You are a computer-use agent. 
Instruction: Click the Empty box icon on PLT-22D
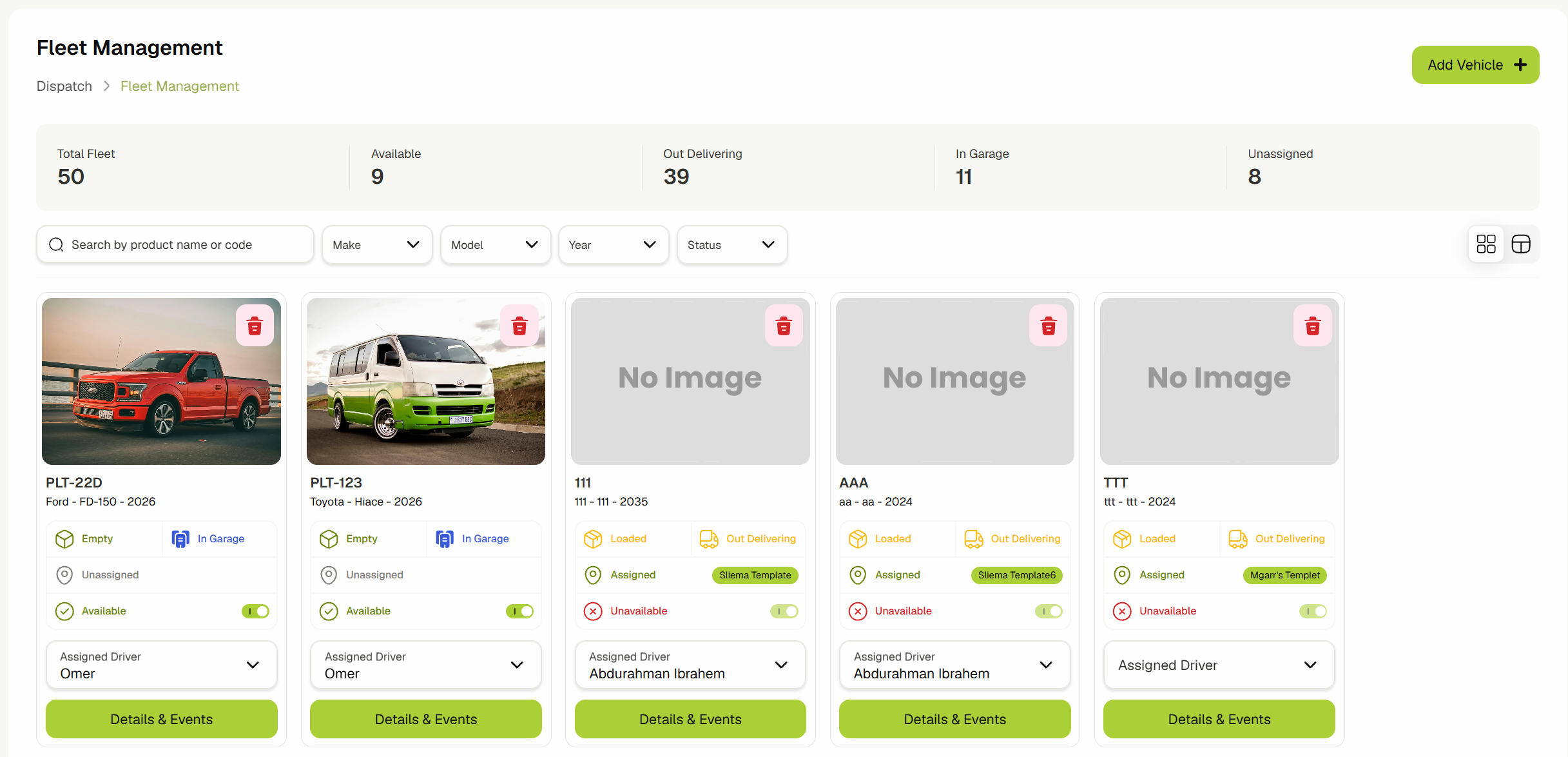(x=64, y=538)
